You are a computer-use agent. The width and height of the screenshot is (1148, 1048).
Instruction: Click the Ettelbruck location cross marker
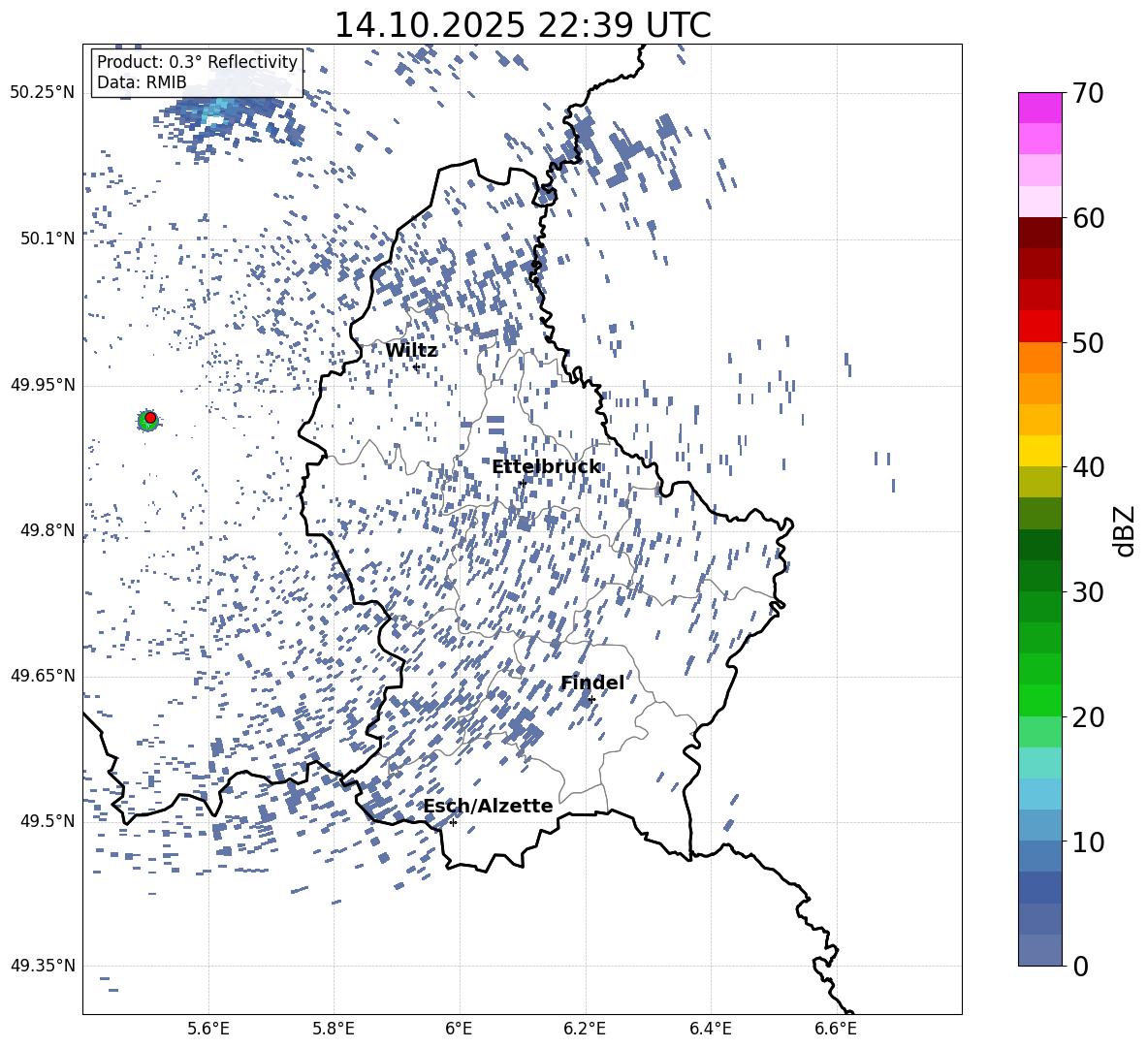pyautogui.click(x=523, y=483)
